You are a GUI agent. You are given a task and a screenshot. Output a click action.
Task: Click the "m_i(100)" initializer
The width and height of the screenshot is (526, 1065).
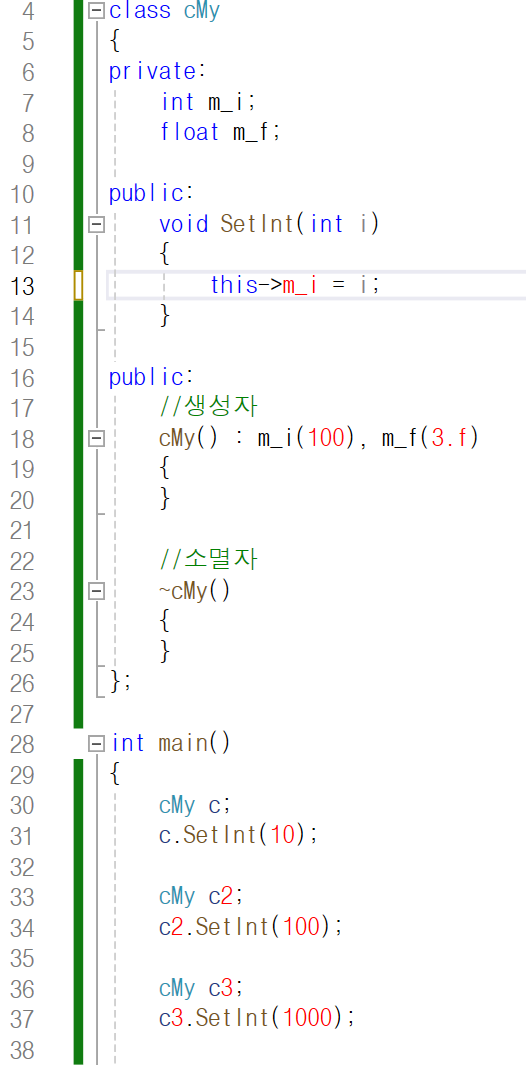click(306, 439)
